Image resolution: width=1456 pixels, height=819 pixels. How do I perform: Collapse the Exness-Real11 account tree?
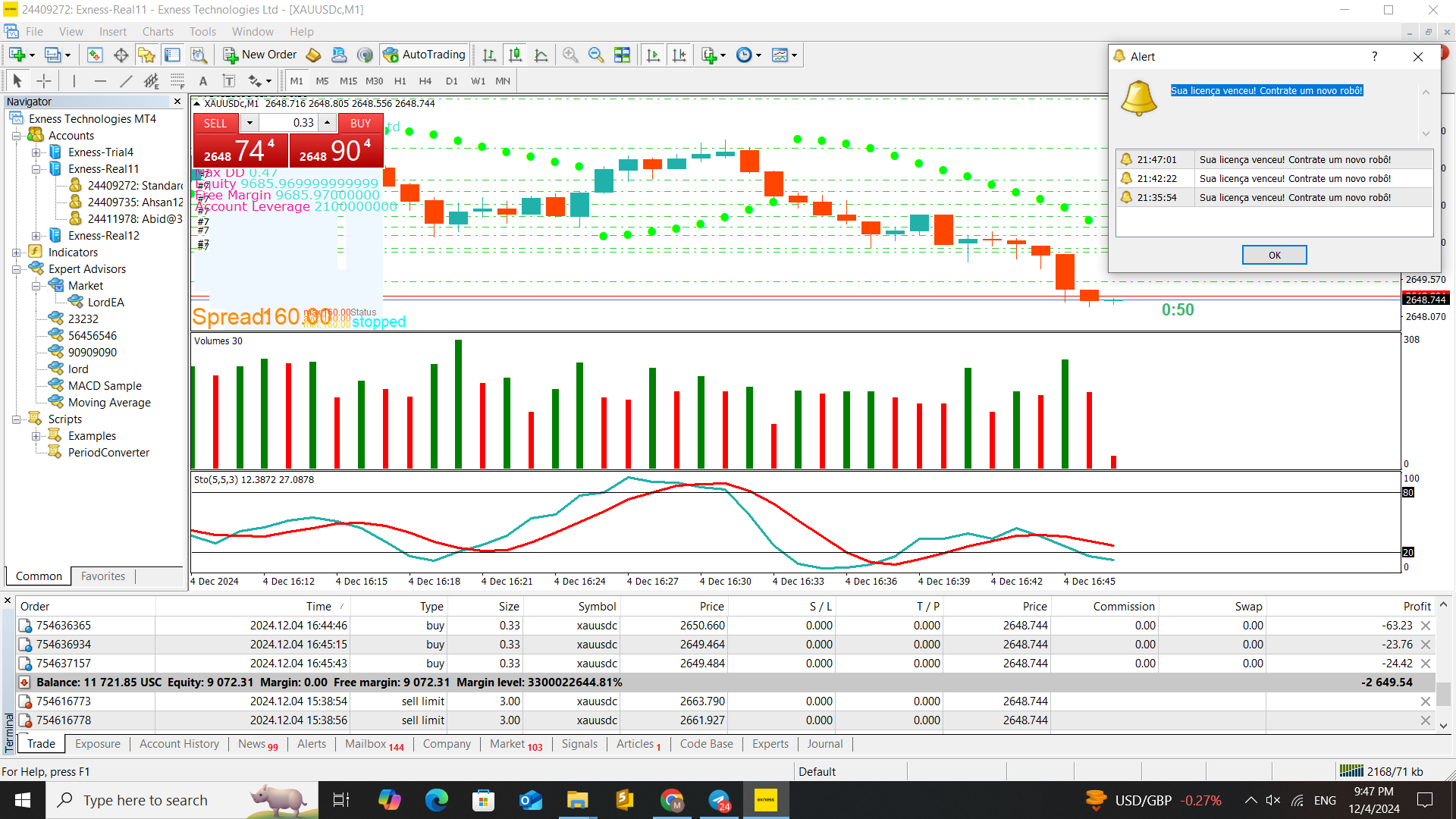point(36,169)
